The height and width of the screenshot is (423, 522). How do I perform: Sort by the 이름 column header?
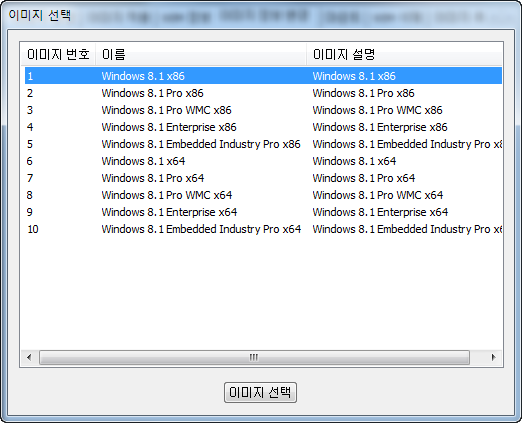point(201,54)
